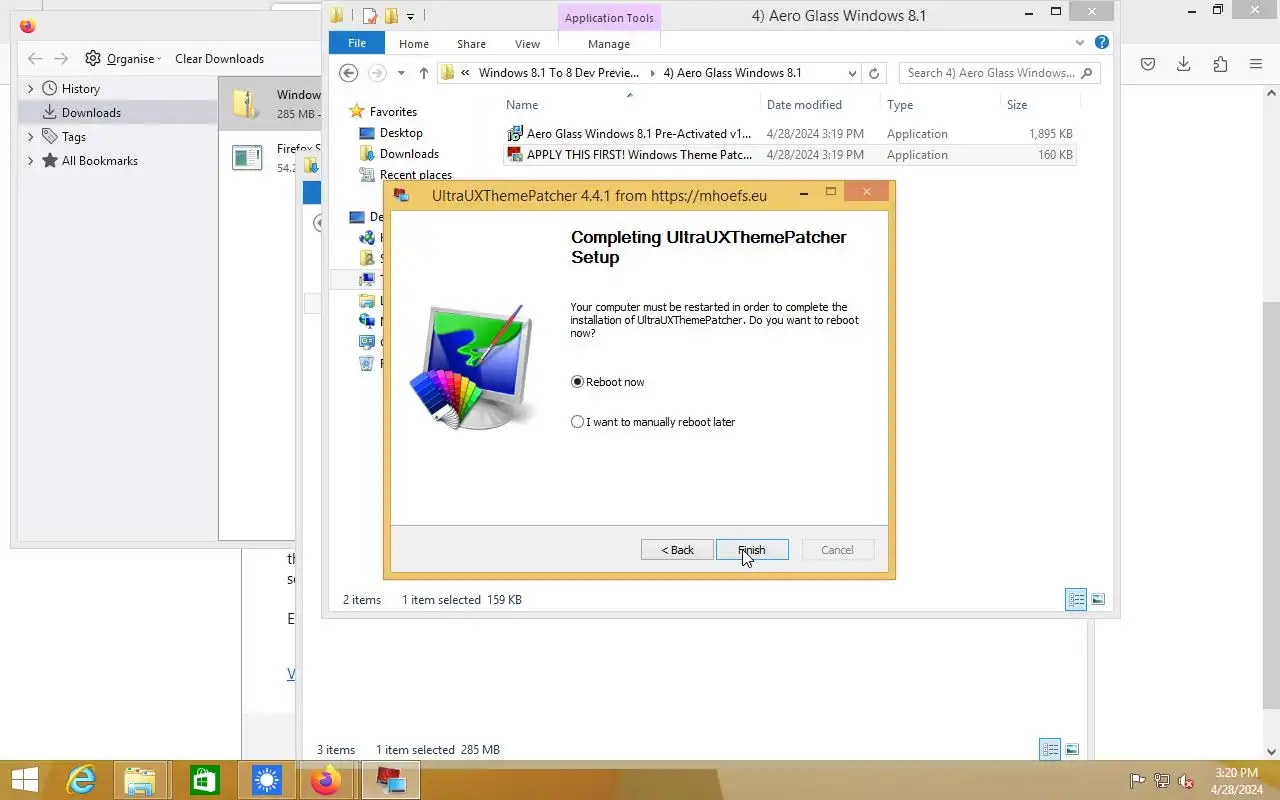
Task: Open Downloads under Favorites in Explorer
Action: coord(409,154)
